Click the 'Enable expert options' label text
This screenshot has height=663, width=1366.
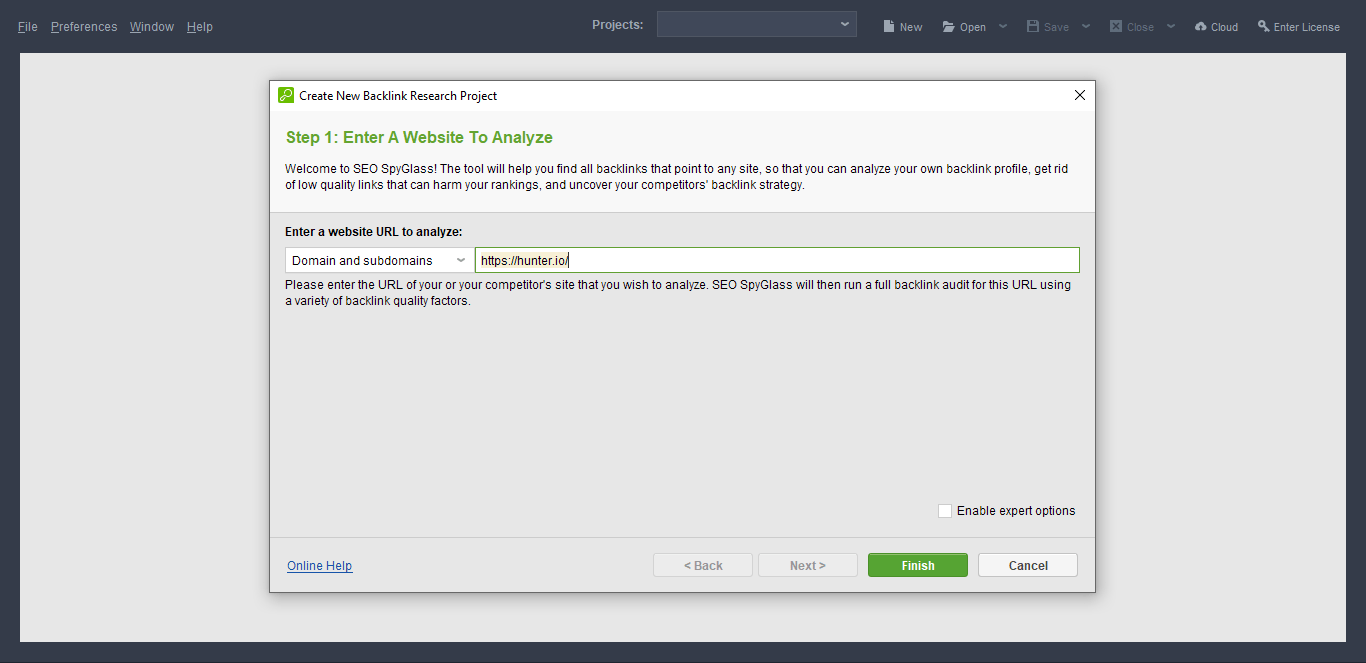click(1016, 511)
